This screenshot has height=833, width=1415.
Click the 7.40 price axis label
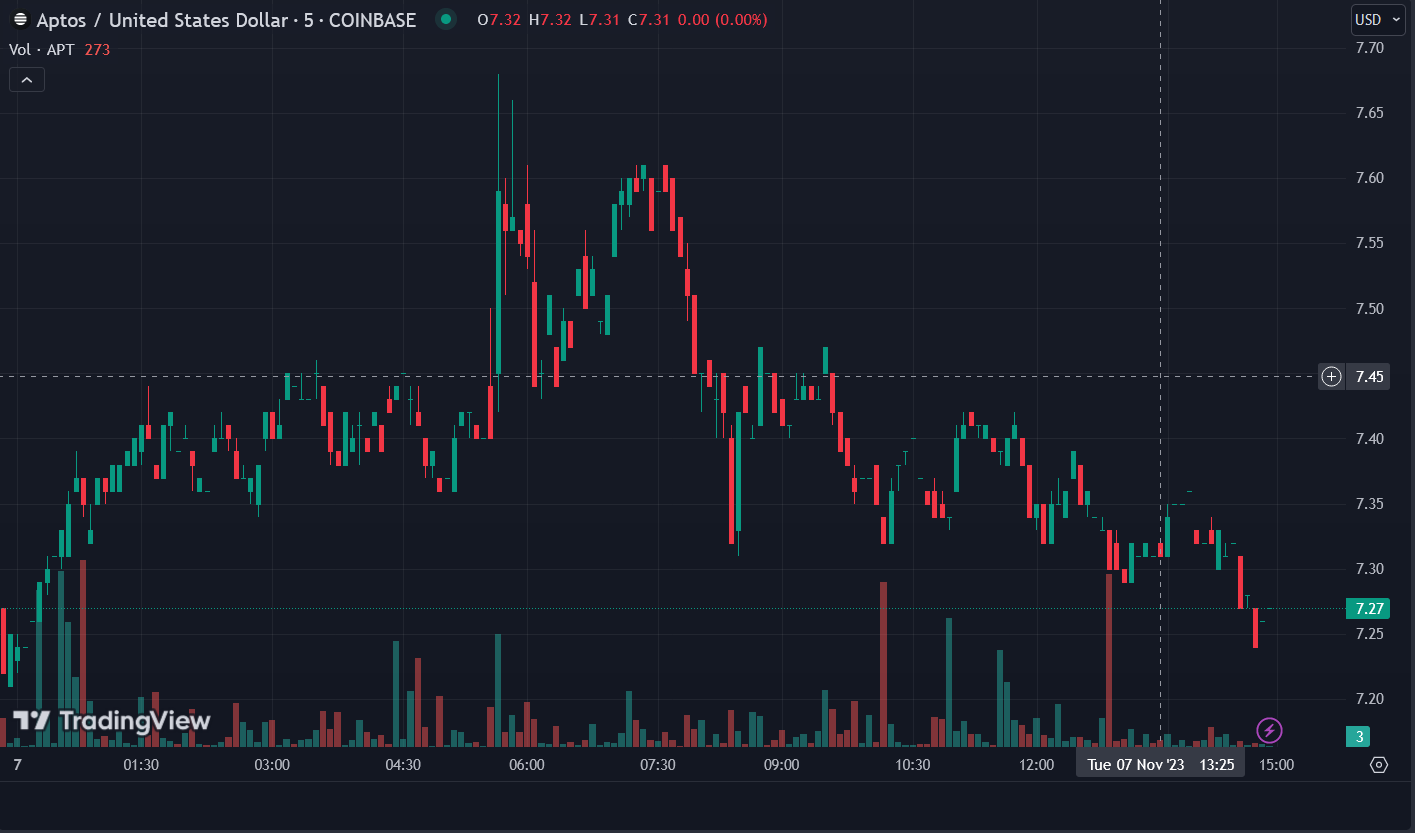(x=1369, y=439)
